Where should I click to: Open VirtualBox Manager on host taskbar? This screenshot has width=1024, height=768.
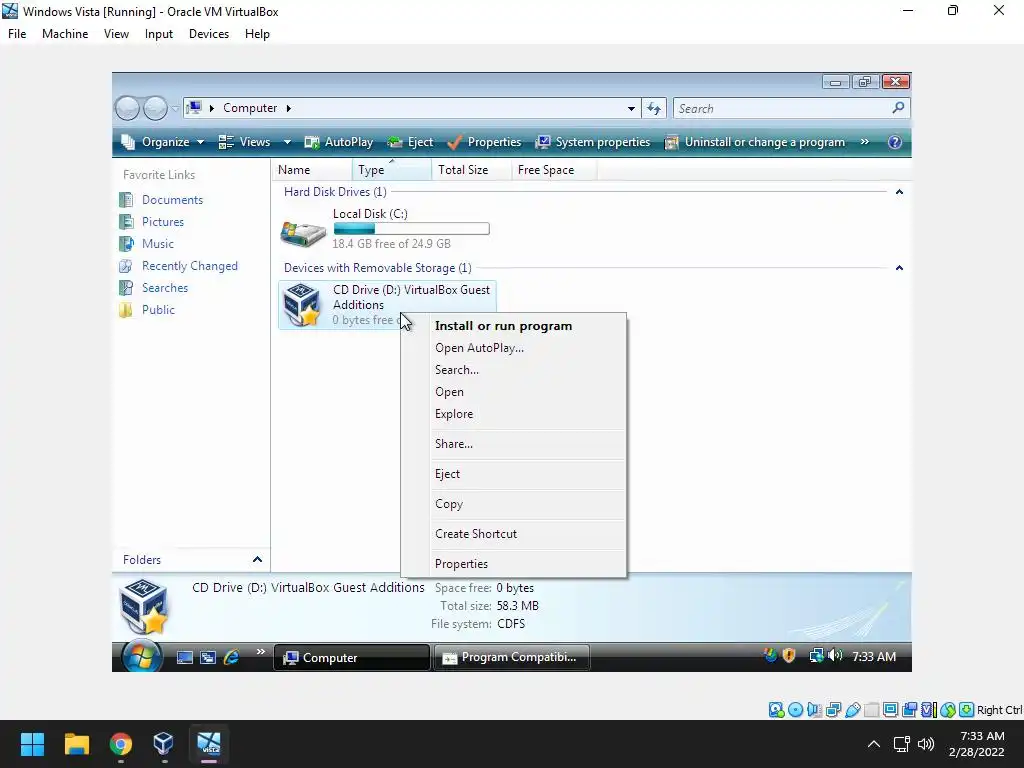point(163,744)
